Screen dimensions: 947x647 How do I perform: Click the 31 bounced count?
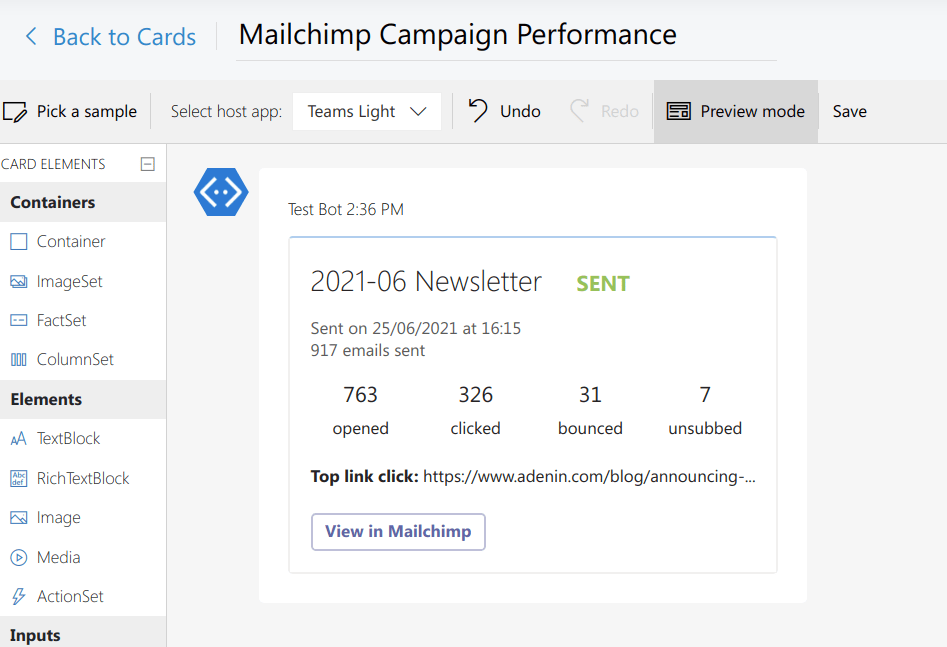(590, 394)
